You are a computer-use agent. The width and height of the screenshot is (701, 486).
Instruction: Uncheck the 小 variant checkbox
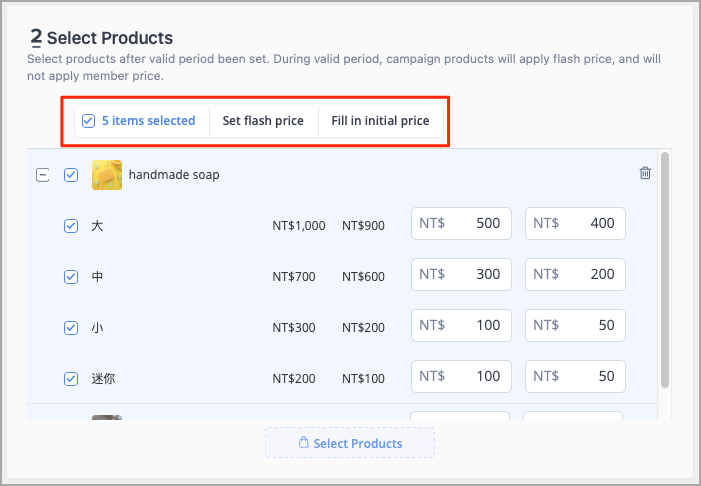(71, 328)
